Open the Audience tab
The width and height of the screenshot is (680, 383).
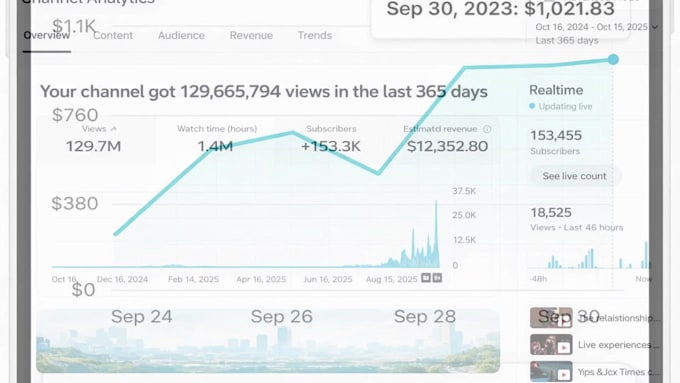click(x=181, y=36)
